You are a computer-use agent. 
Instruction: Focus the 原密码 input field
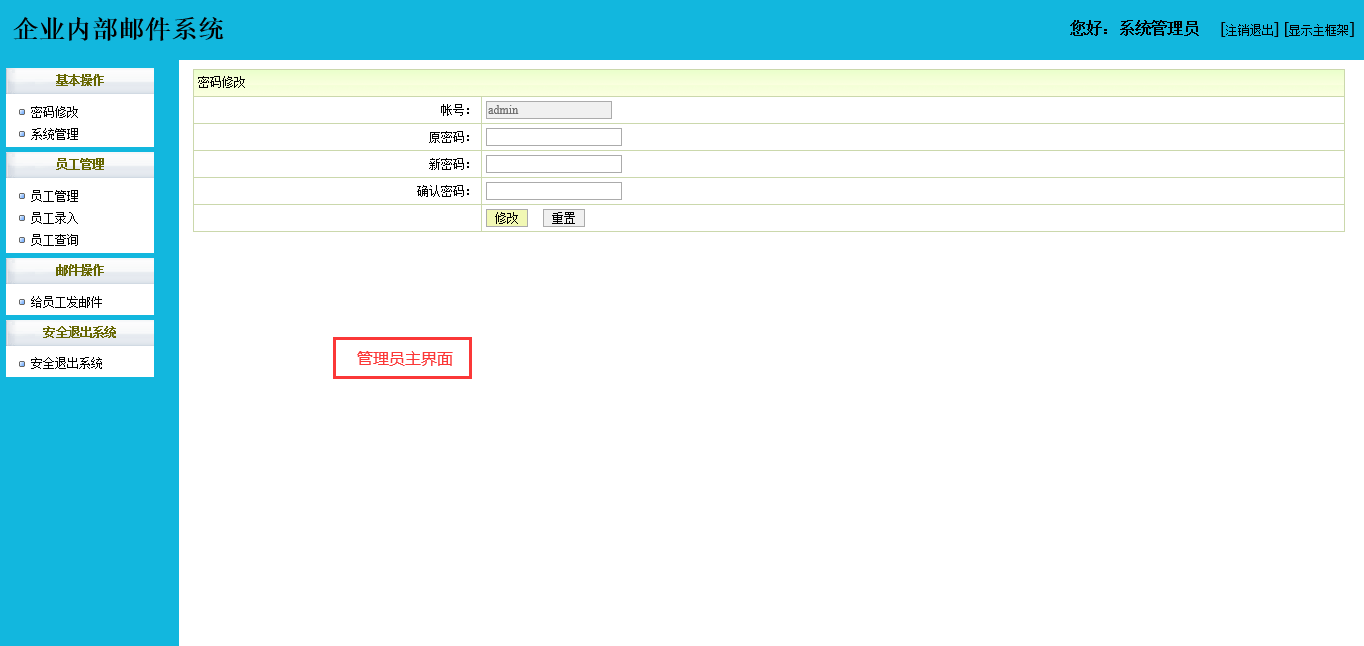pyautogui.click(x=554, y=137)
